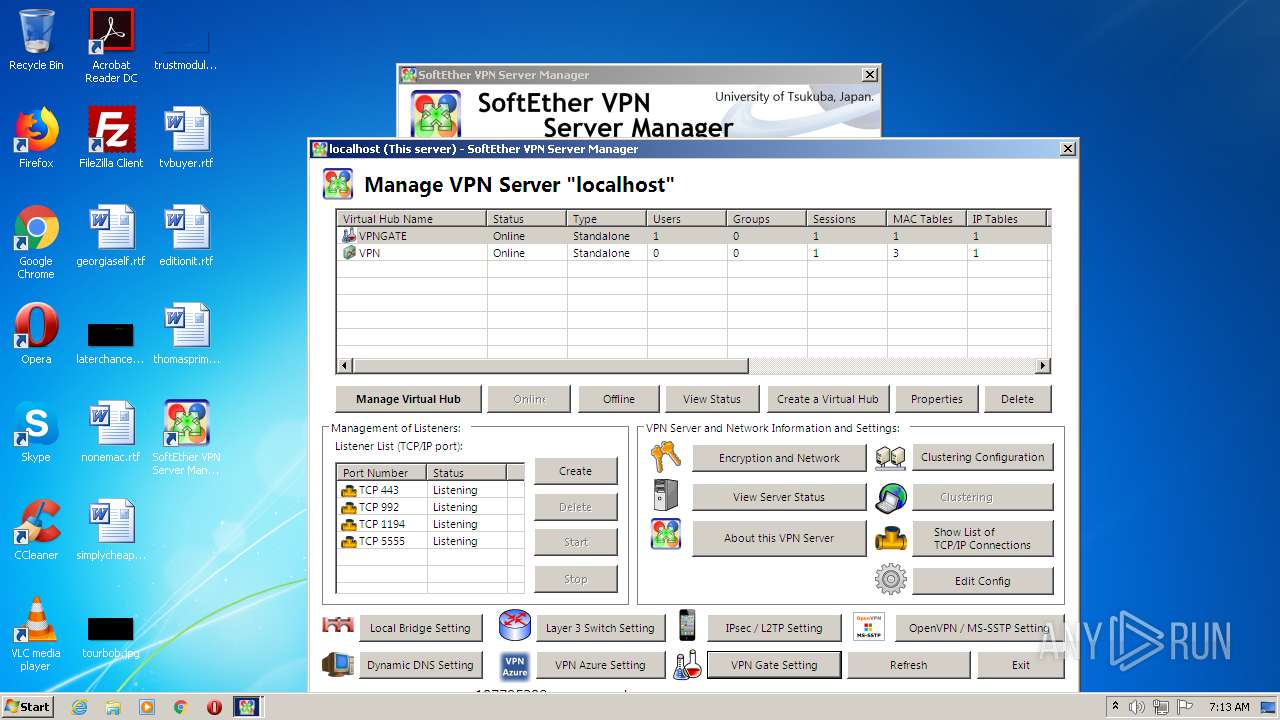Open nonemac.rtf document icon
Screen dimensions: 1280x720
pyautogui.click(x=111, y=432)
